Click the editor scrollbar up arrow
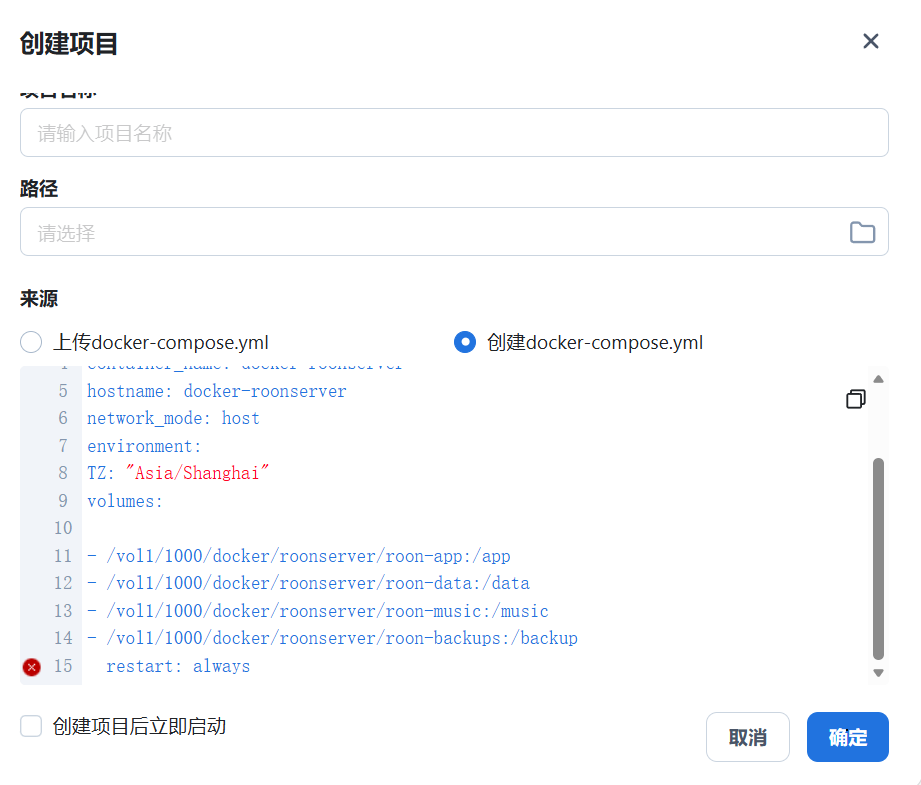Screen dimensions: 921x785 point(878,378)
